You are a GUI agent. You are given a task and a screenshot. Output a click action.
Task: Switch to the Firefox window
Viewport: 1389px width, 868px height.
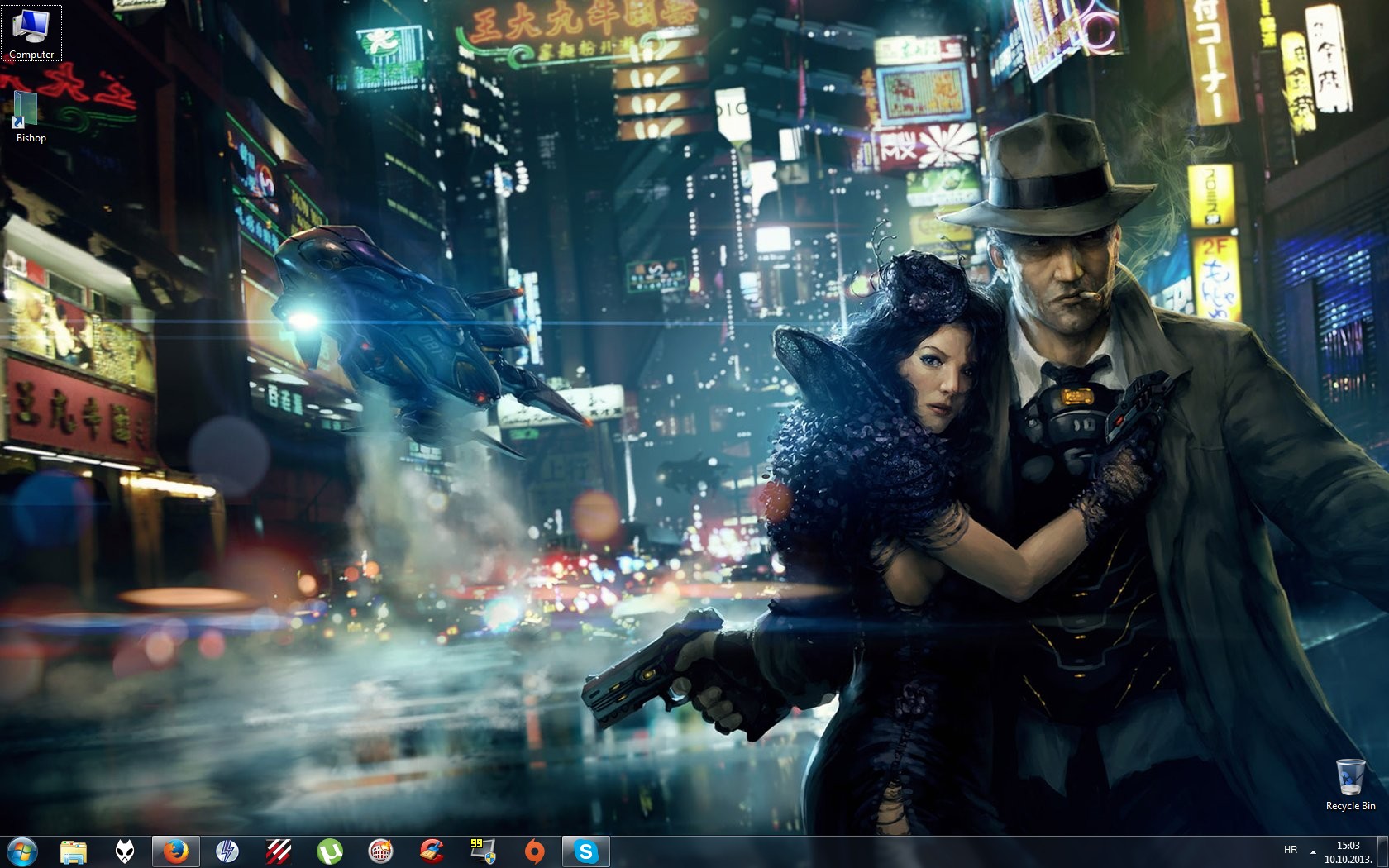click(x=175, y=851)
